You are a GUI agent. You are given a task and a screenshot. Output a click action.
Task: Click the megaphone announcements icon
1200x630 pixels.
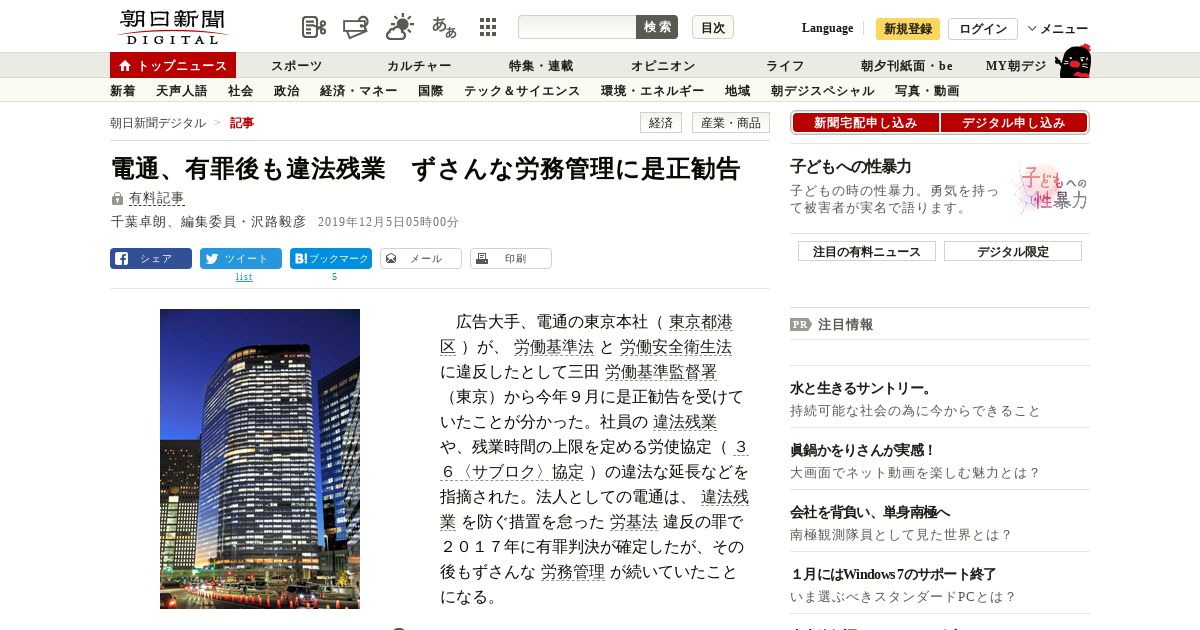point(356,27)
